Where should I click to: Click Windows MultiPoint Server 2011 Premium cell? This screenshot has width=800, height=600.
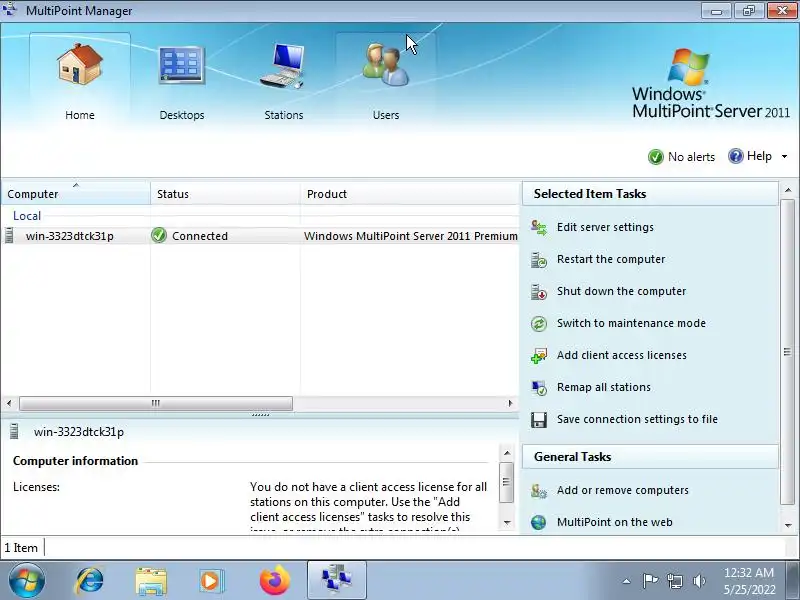tap(410, 236)
